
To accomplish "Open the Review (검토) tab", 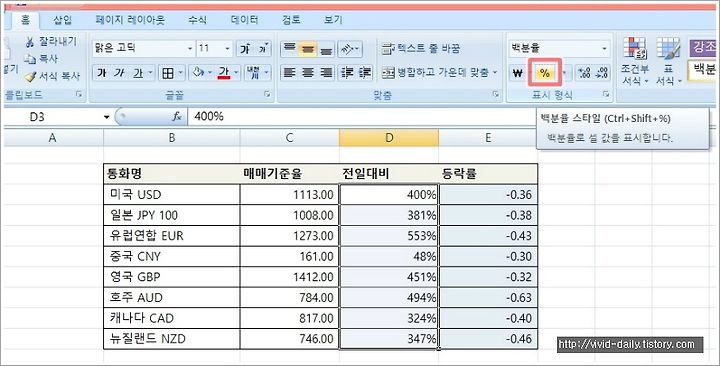I will tap(291, 20).
